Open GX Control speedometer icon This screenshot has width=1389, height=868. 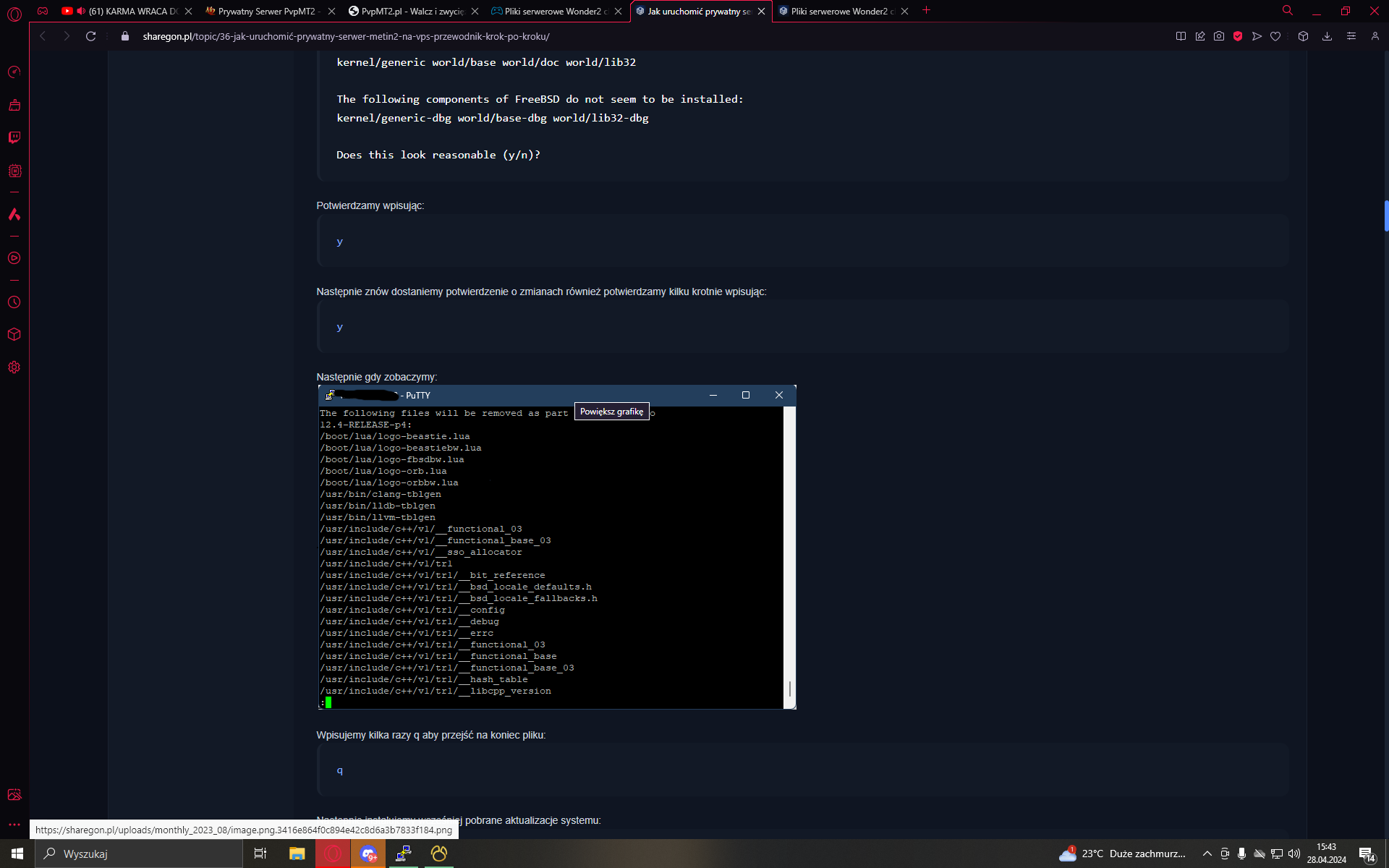pos(14,72)
